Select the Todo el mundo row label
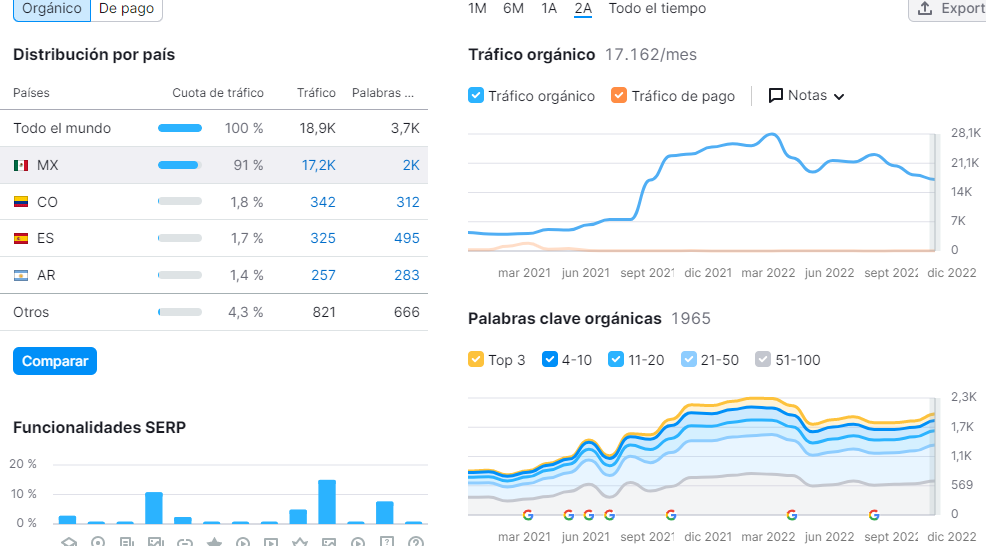This screenshot has width=986, height=546. [62, 128]
